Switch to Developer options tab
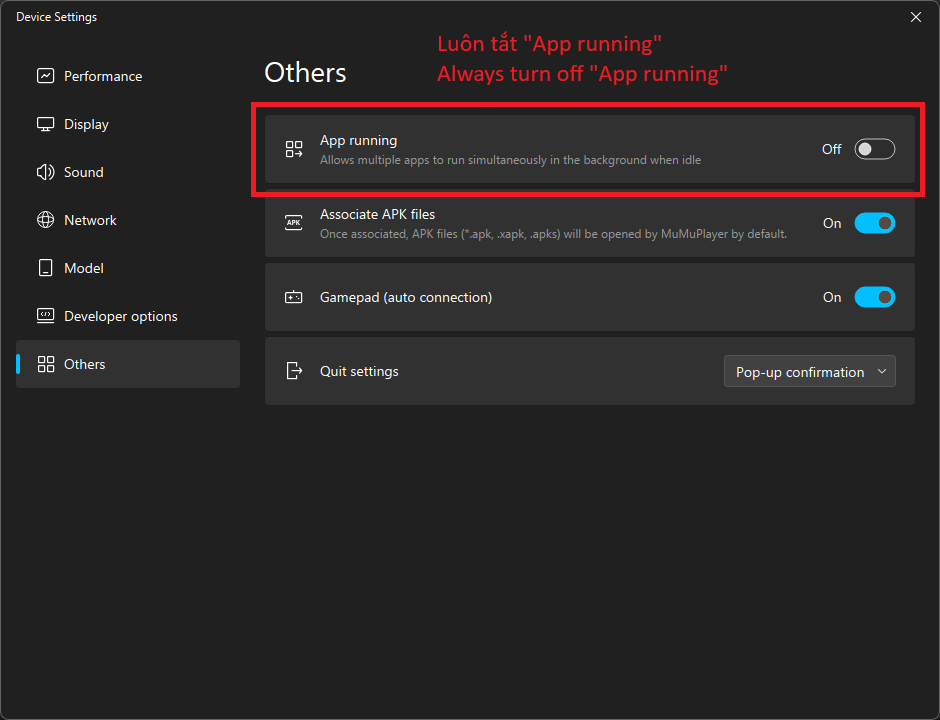Image resolution: width=940 pixels, height=720 pixels. [x=128, y=316]
